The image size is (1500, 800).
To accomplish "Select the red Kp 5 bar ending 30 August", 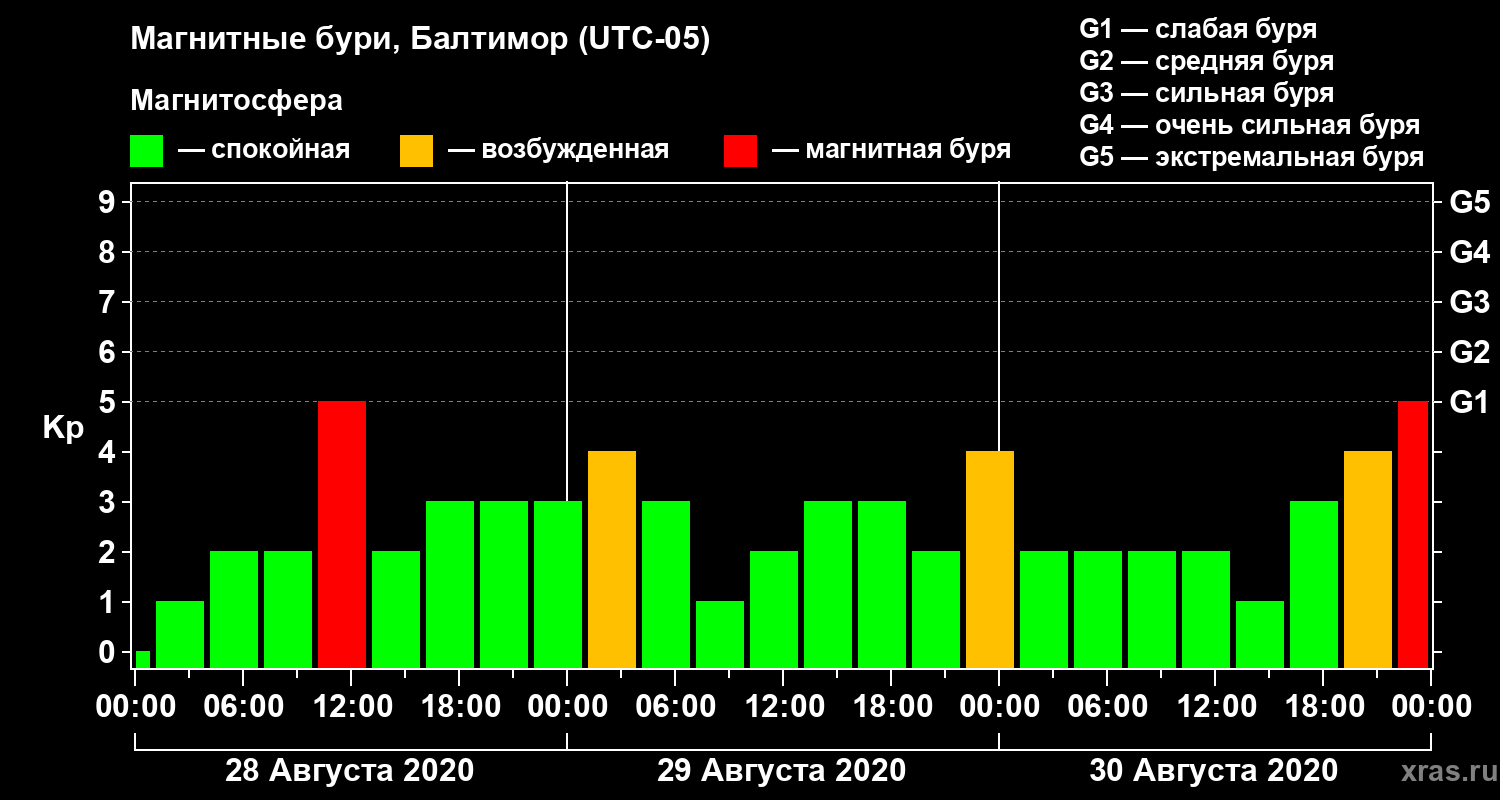I will point(1413,535).
